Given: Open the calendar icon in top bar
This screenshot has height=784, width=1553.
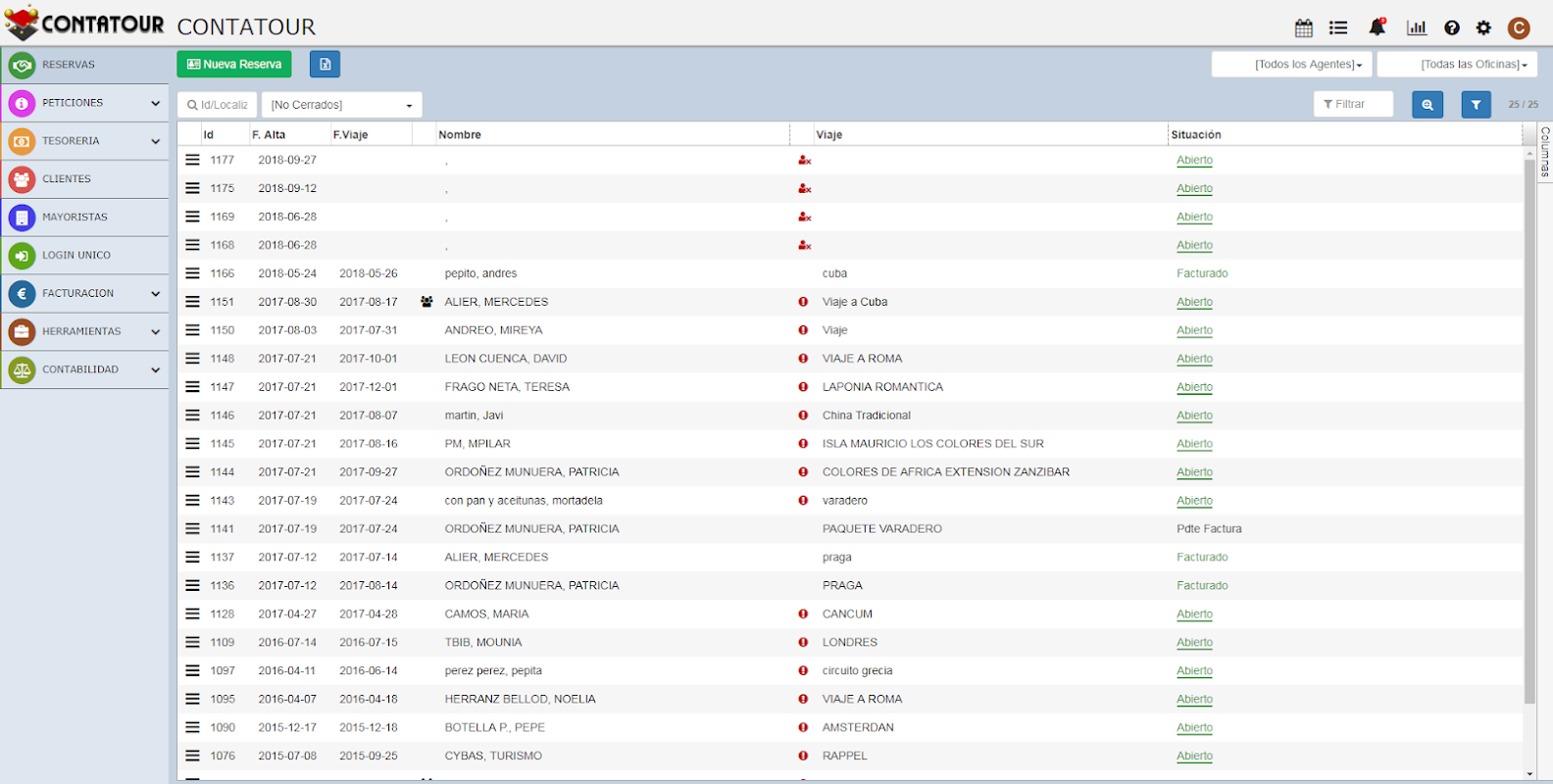Looking at the screenshot, I should click(x=1303, y=28).
